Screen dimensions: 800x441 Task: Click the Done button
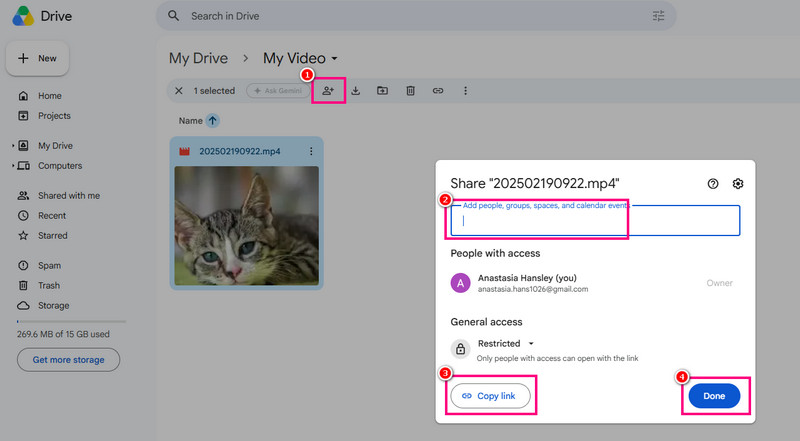click(x=714, y=396)
